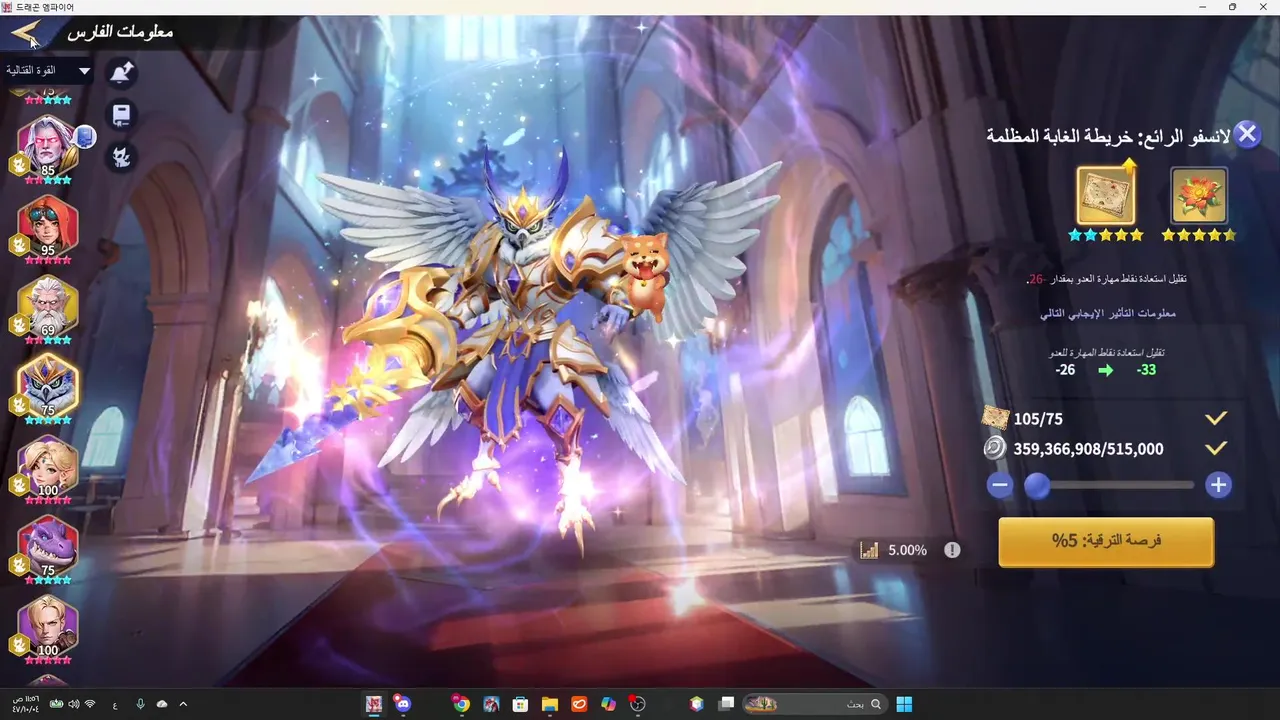This screenshot has width=1280, height=720.
Task: Click the 5.00% chance value
Action: (x=907, y=550)
